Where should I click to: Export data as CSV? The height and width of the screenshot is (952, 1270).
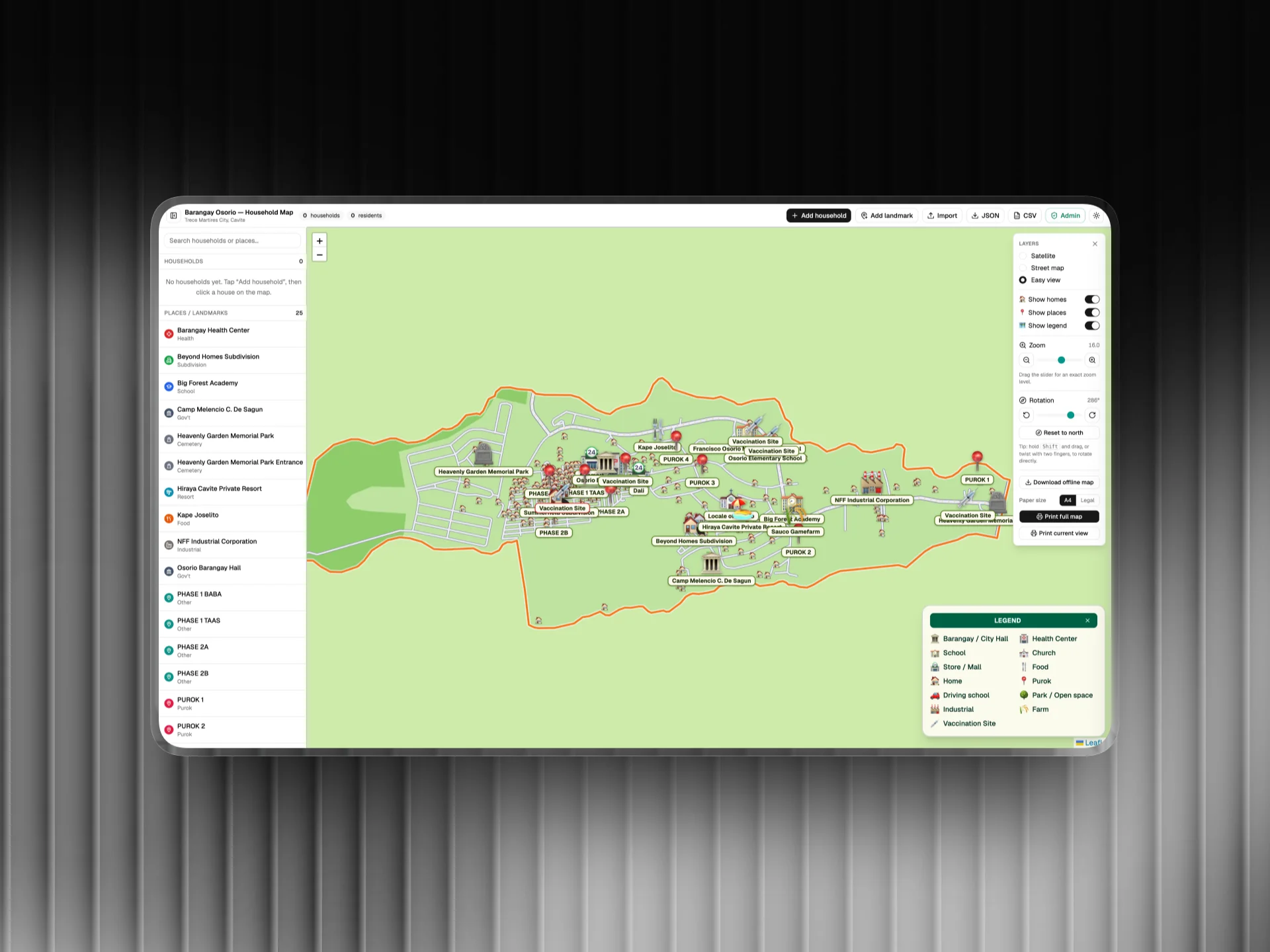click(x=1025, y=216)
